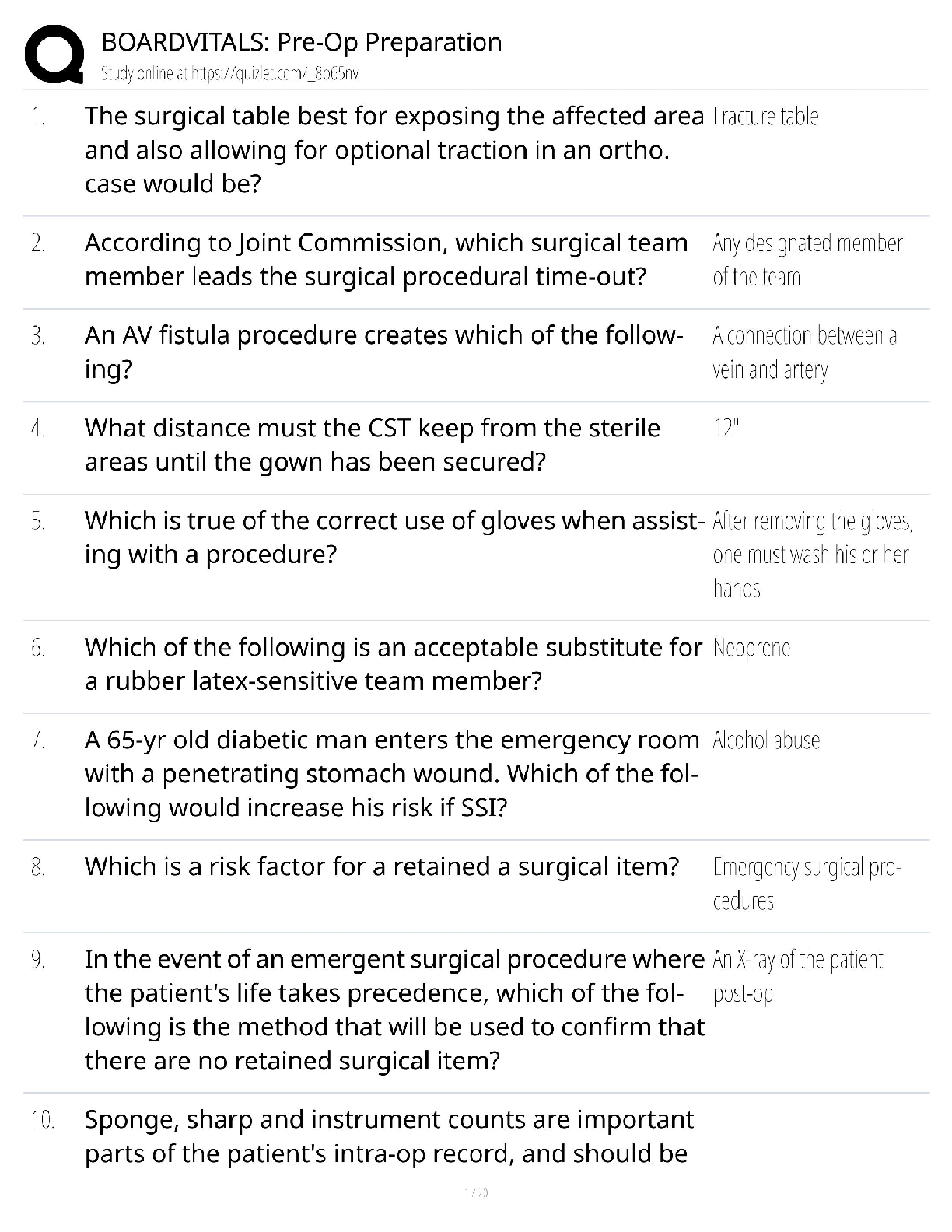Click the retained surgical item risk question
Viewport: 952px width, 1232px height.
click(x=382, y=866)
